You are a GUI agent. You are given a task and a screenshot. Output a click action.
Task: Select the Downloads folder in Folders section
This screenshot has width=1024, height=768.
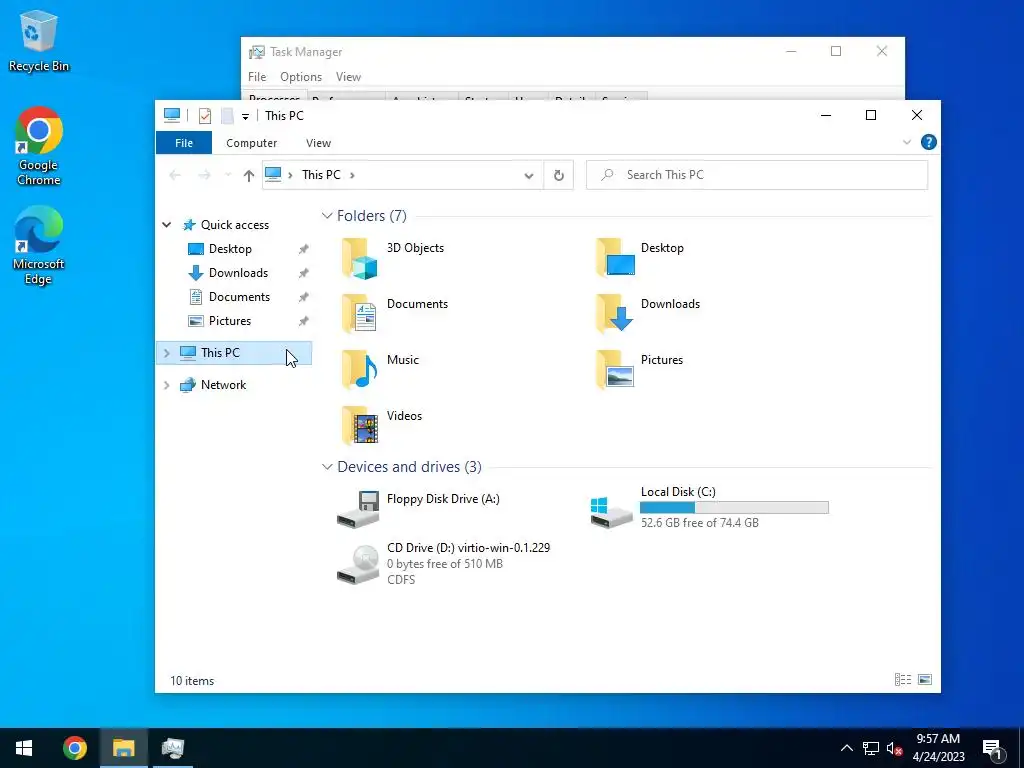(648, 313)
